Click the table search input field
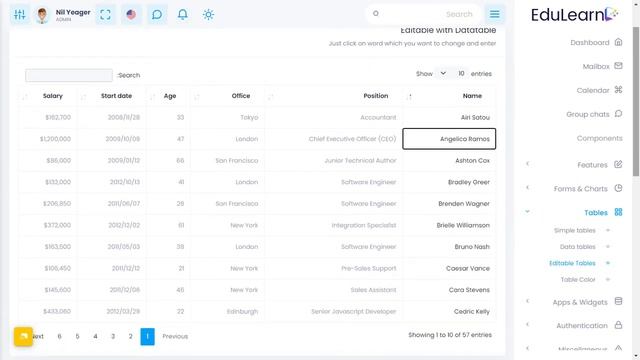 69,75
